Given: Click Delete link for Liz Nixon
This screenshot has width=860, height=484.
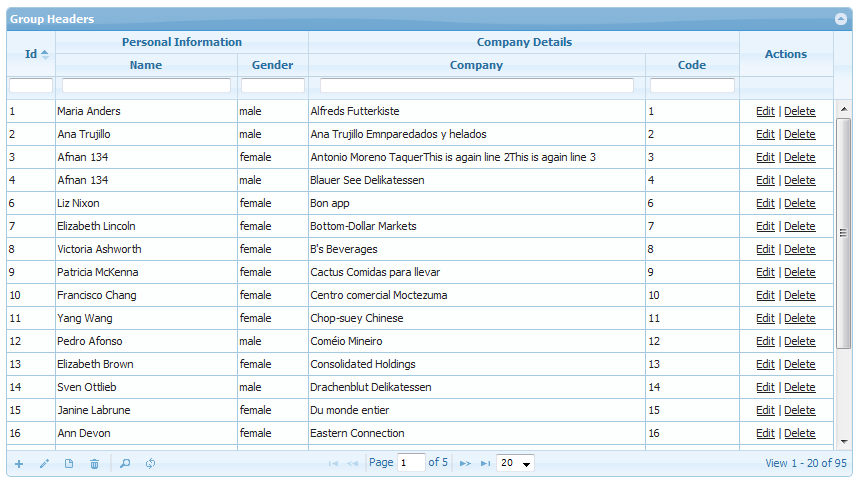Looking at the screenshot, I should coord(799,203).
